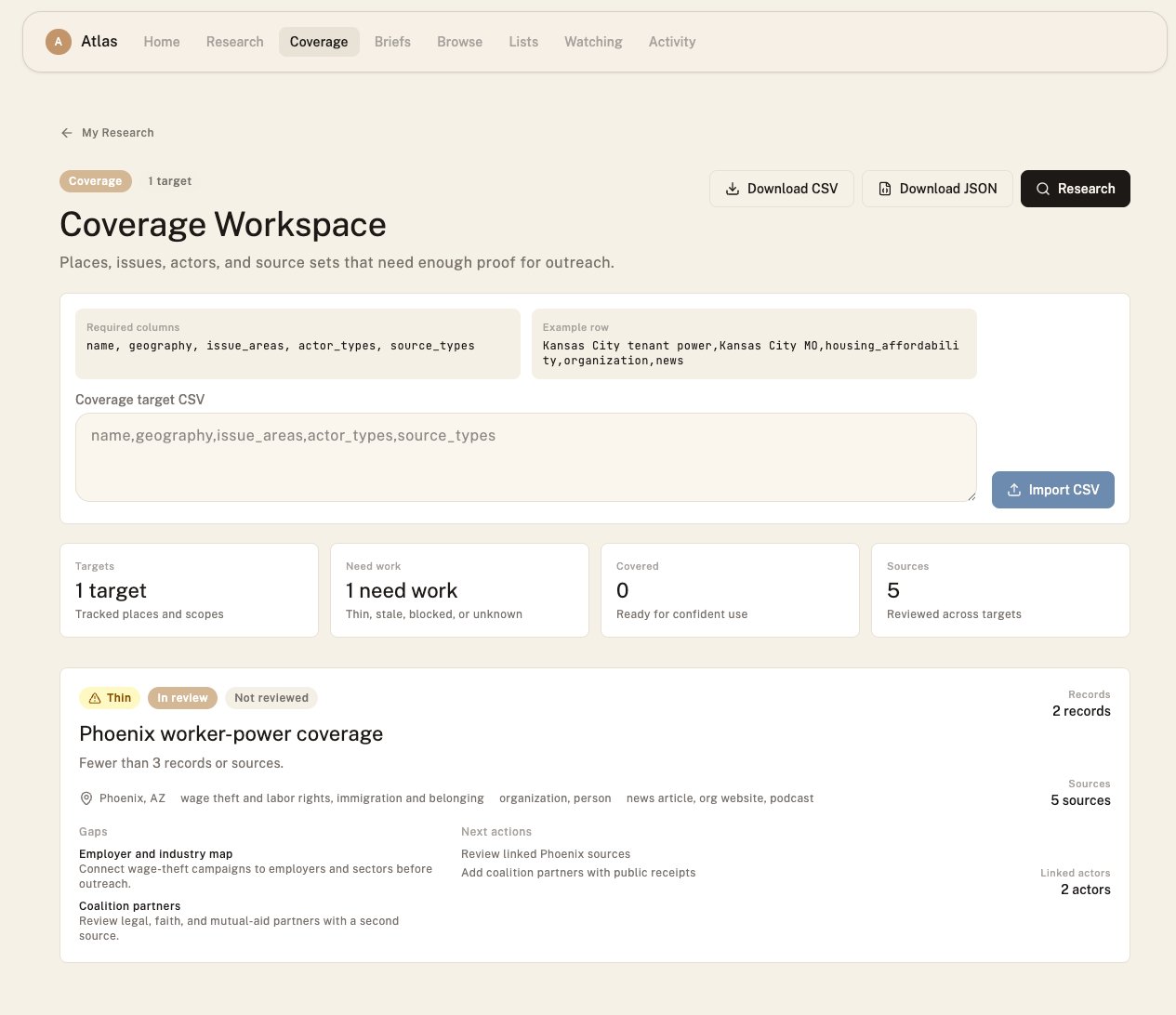Viewport: 1176px width, 1015px height.
Task: Click the location pin next to Phoenix, AZ
Action: click(x=86, y=798)
